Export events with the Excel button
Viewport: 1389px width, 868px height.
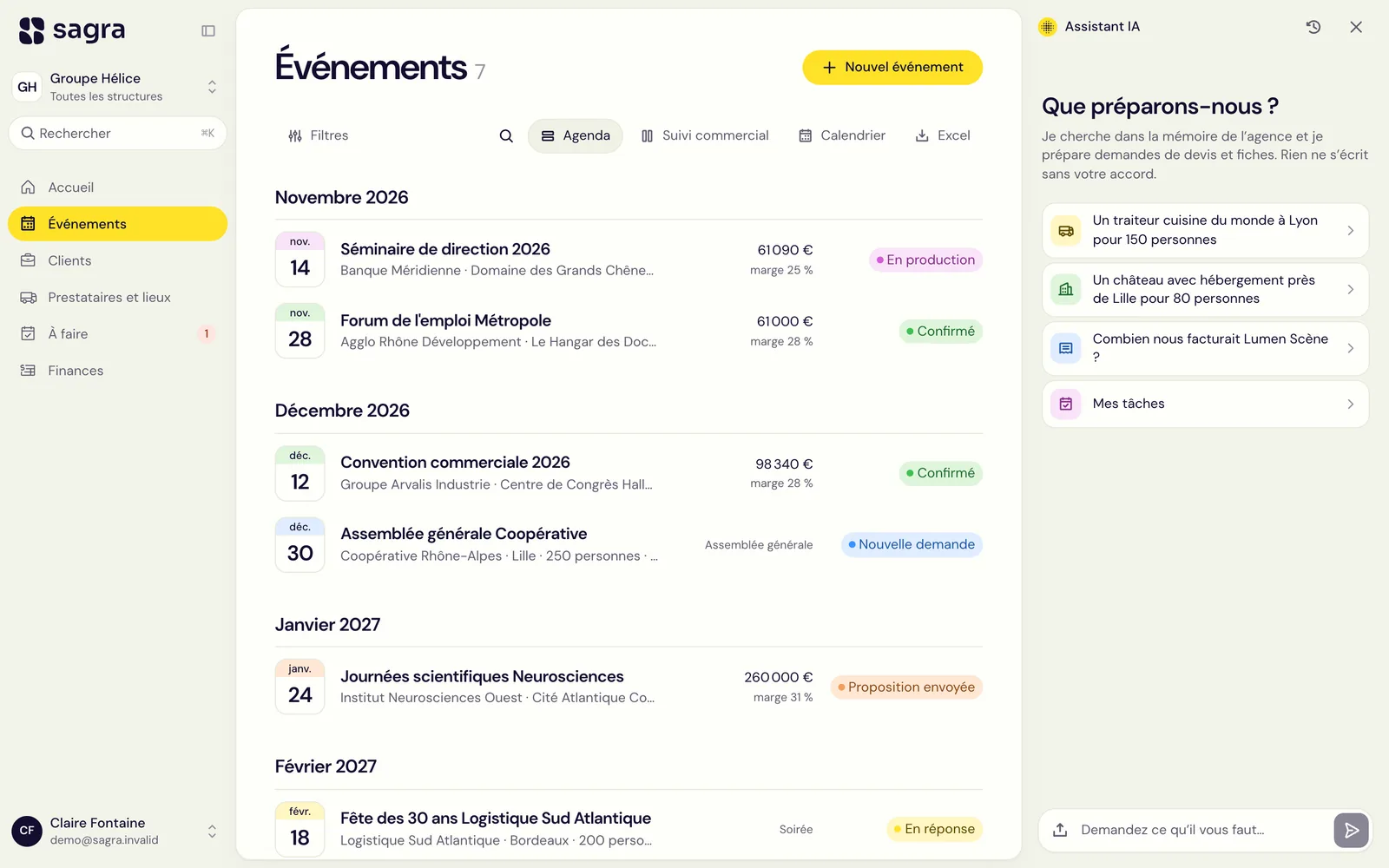pyautogui.click(x=943, y=135)
